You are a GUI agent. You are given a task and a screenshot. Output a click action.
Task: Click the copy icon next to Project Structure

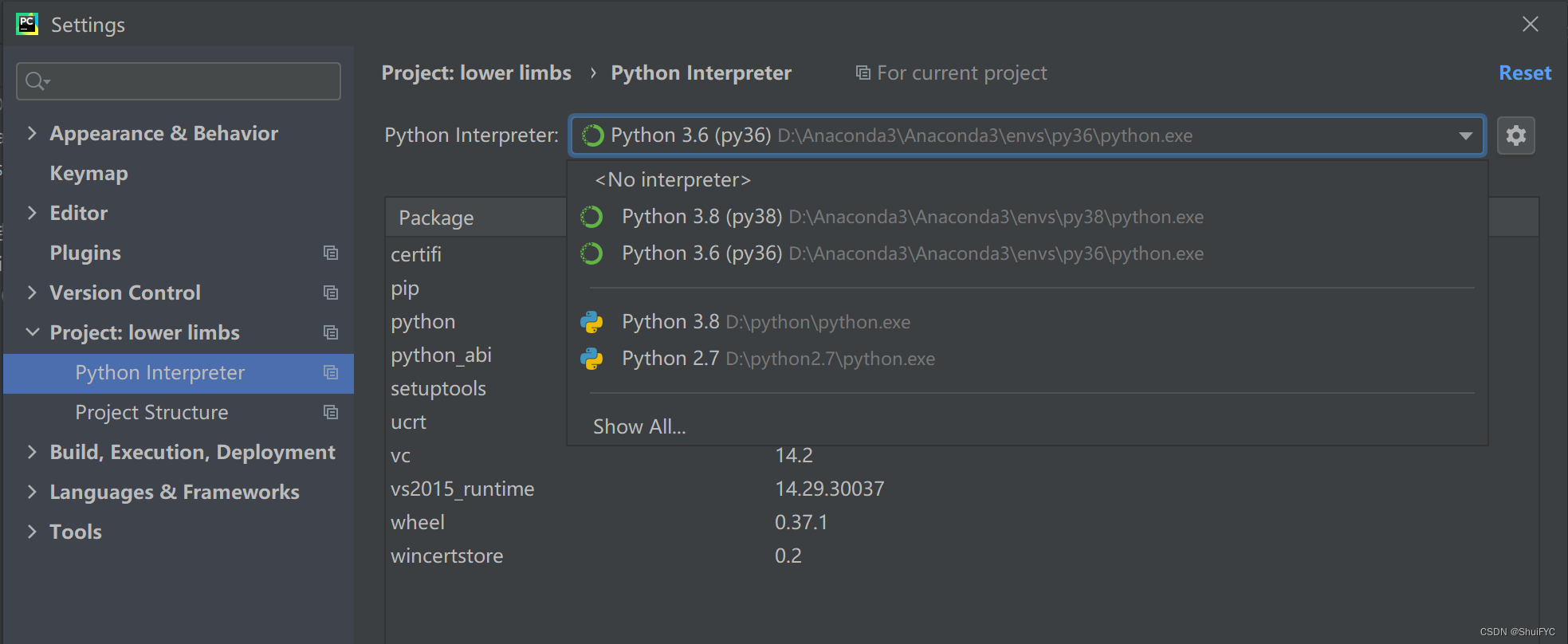pos(331,412)
